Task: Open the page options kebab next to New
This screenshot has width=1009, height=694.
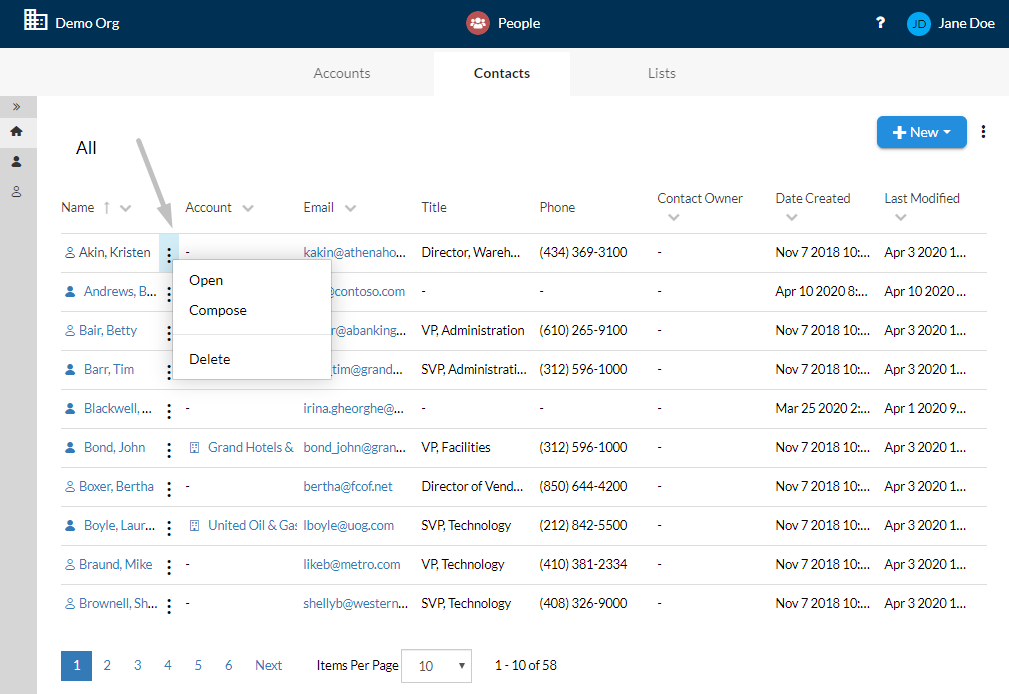Action: 983,132
